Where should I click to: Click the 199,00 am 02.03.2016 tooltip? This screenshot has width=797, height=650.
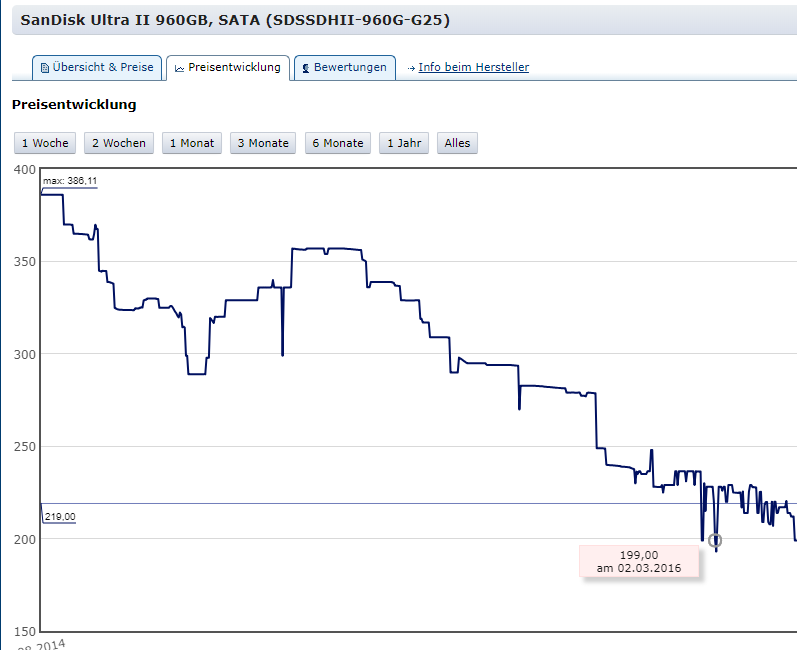[x=639, y=562]
